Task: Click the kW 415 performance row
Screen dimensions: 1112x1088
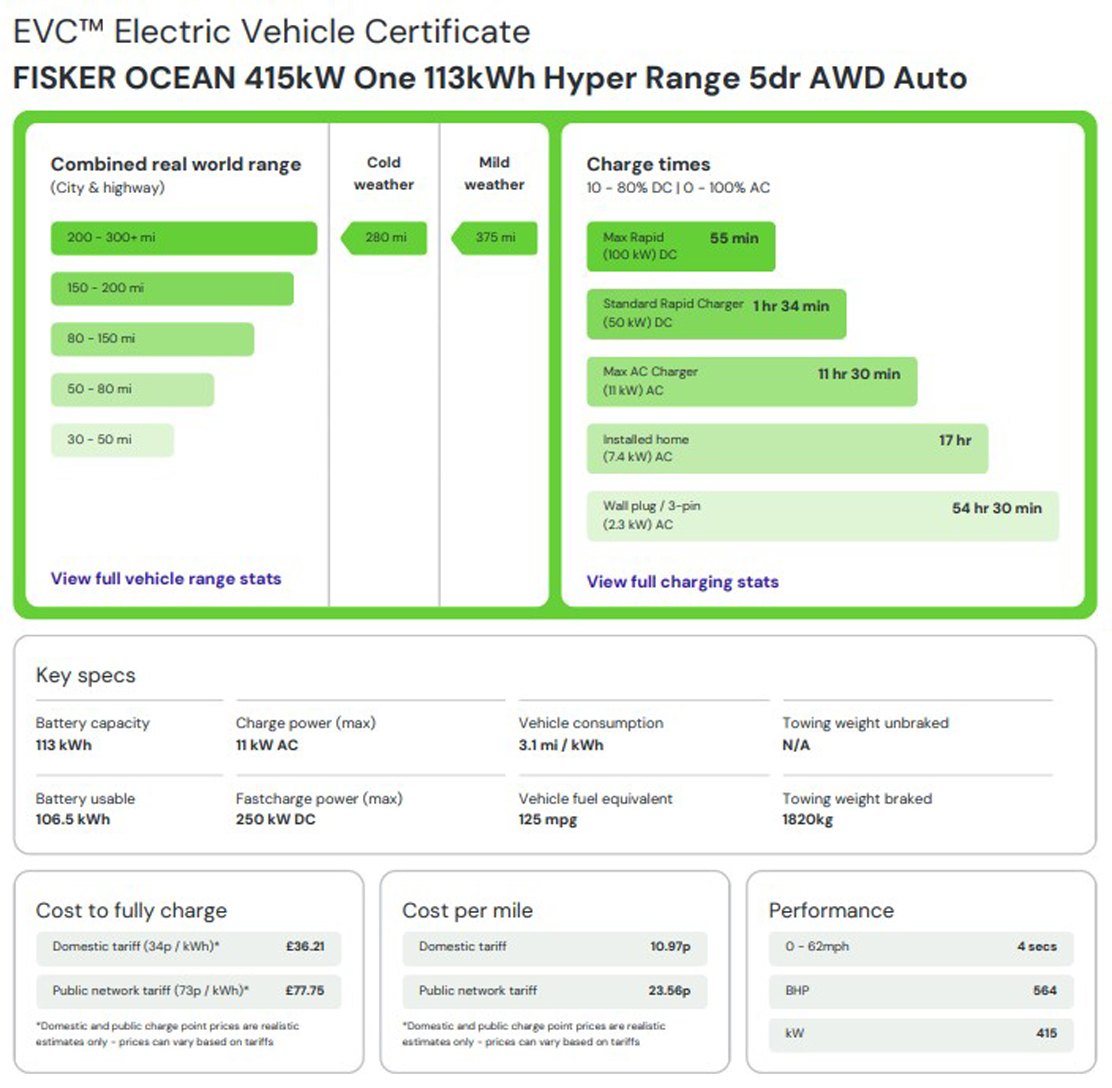Action: (921, 1035)
